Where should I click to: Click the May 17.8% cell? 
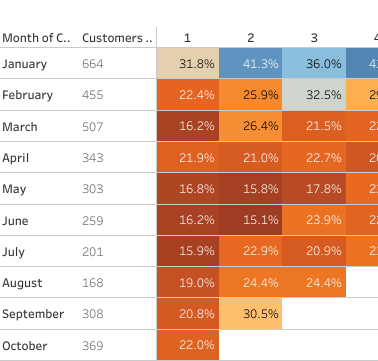click(314, 189)
